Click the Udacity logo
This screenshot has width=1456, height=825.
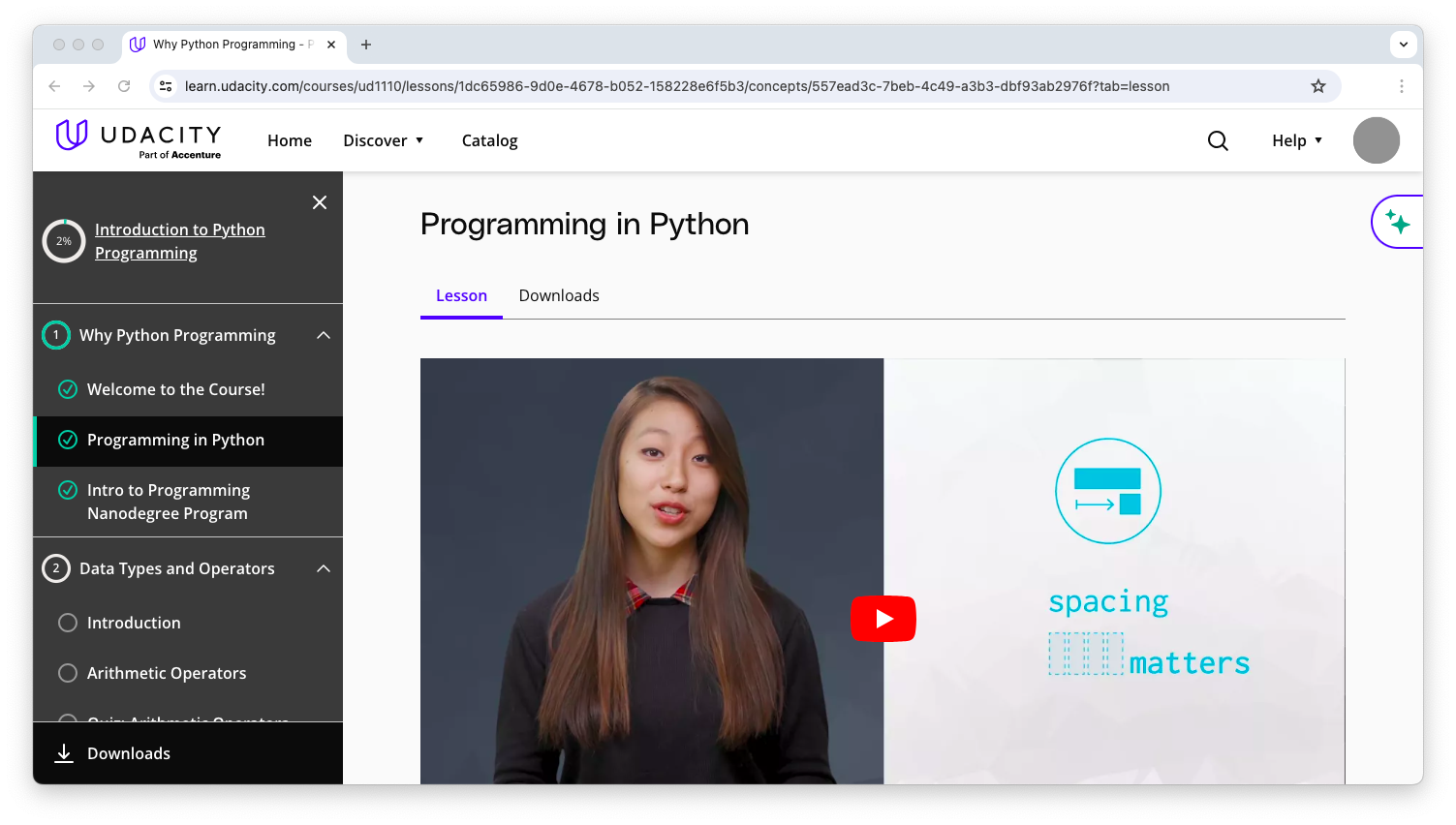(x=138, y=138)
